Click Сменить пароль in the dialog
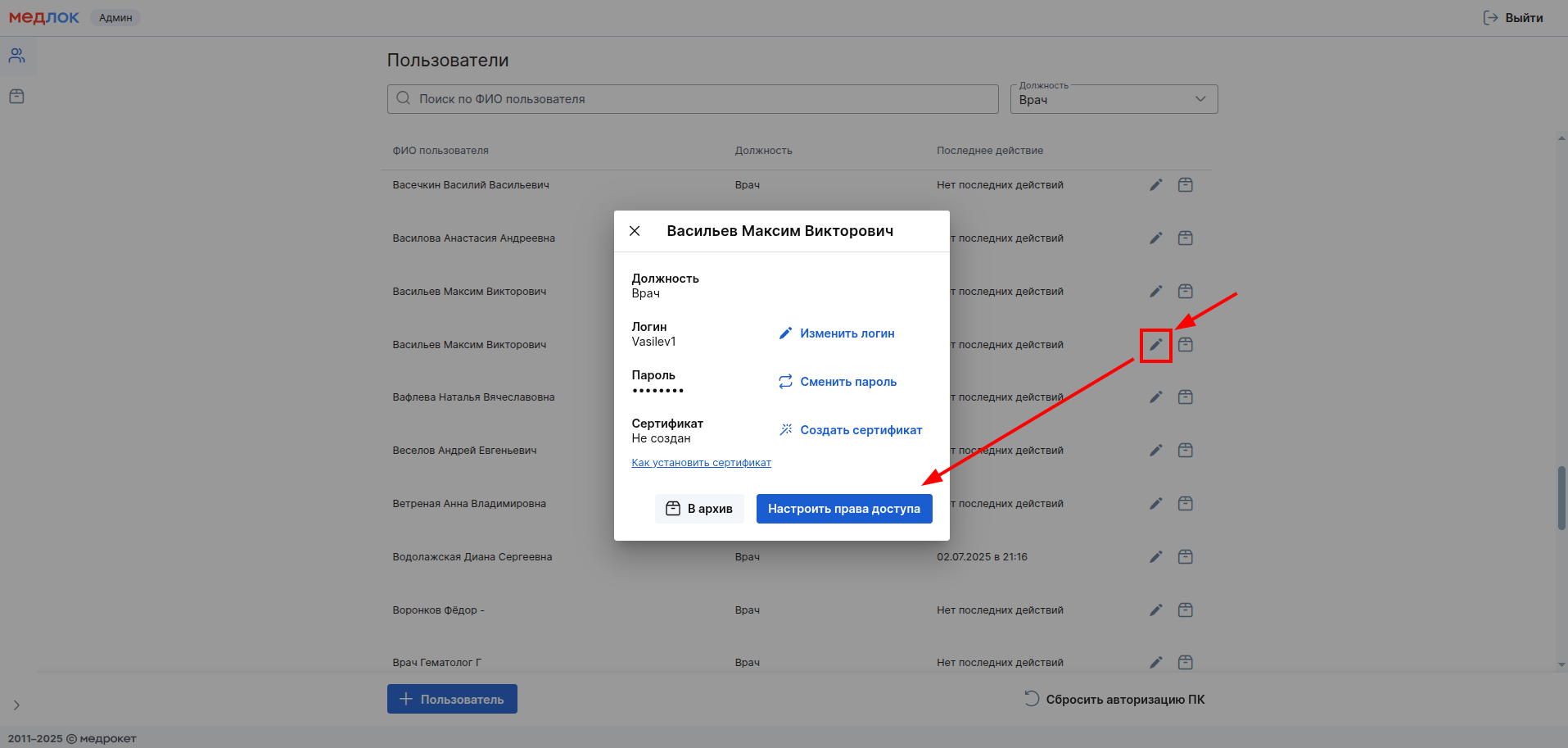The width and height of the screenshot is (1568, 748). pyautogui.click(x=838, y=382)
